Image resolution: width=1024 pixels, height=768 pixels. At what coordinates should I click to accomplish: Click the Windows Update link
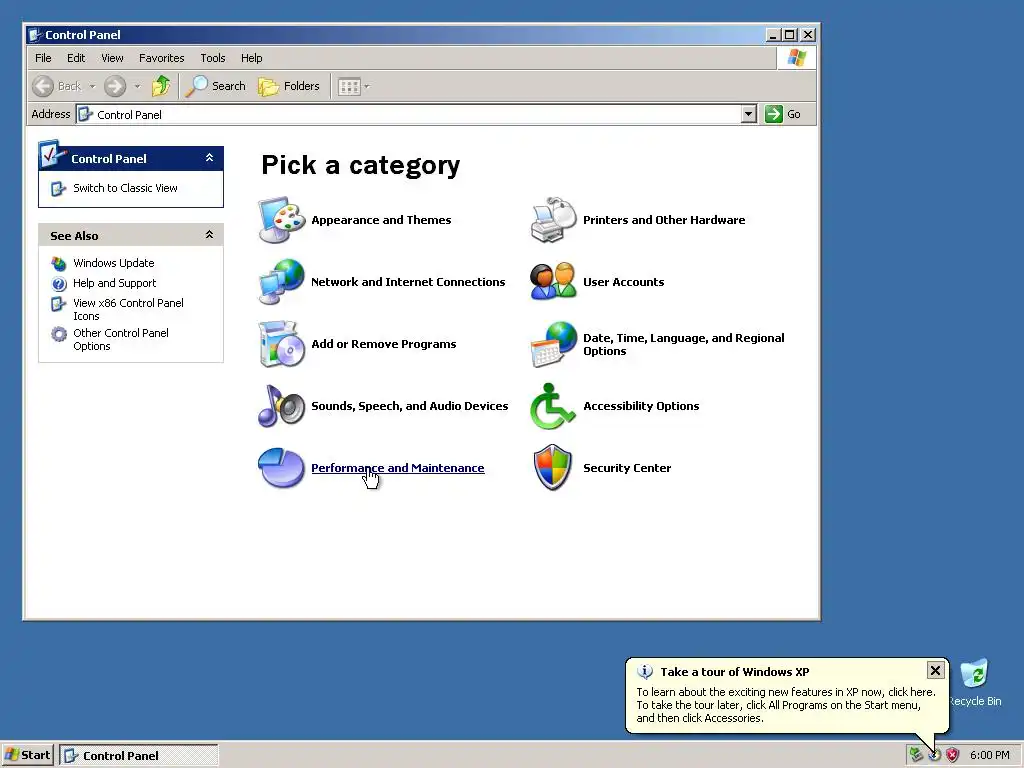click(114, 263)
